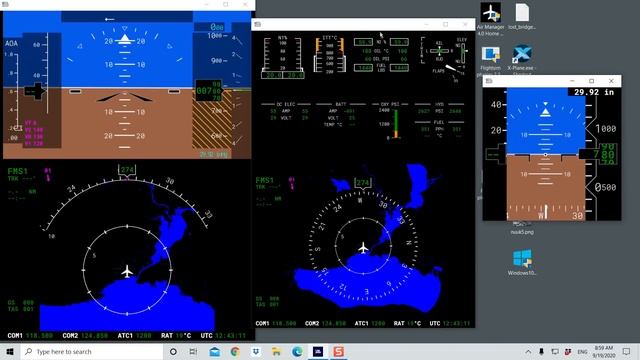Image resolution: width=640 pixels, height=360 pixels.
Task: Open the Action Center notifications icon
Action: tap(627, 351)
